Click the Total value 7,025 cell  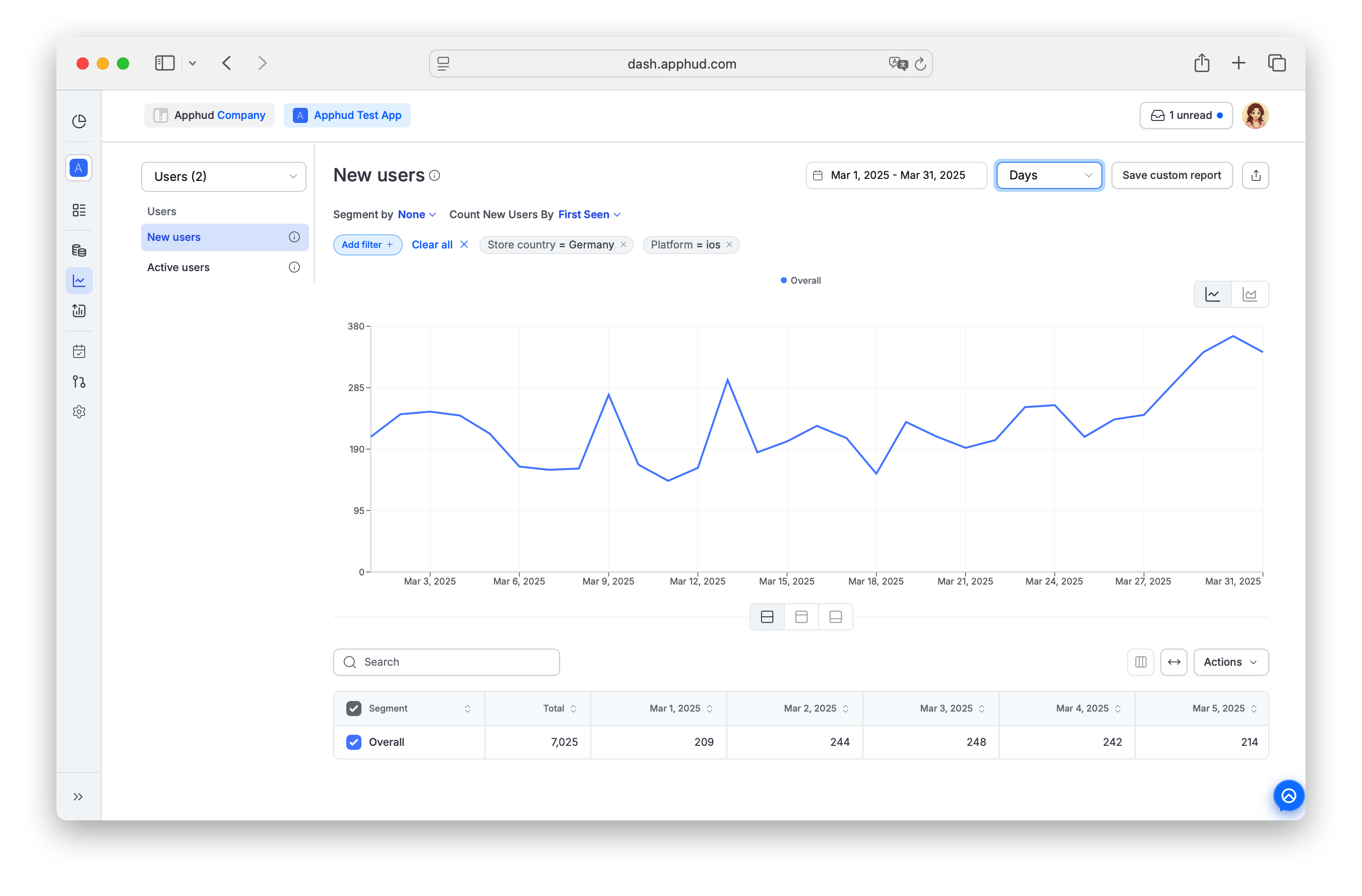[538, 742]
